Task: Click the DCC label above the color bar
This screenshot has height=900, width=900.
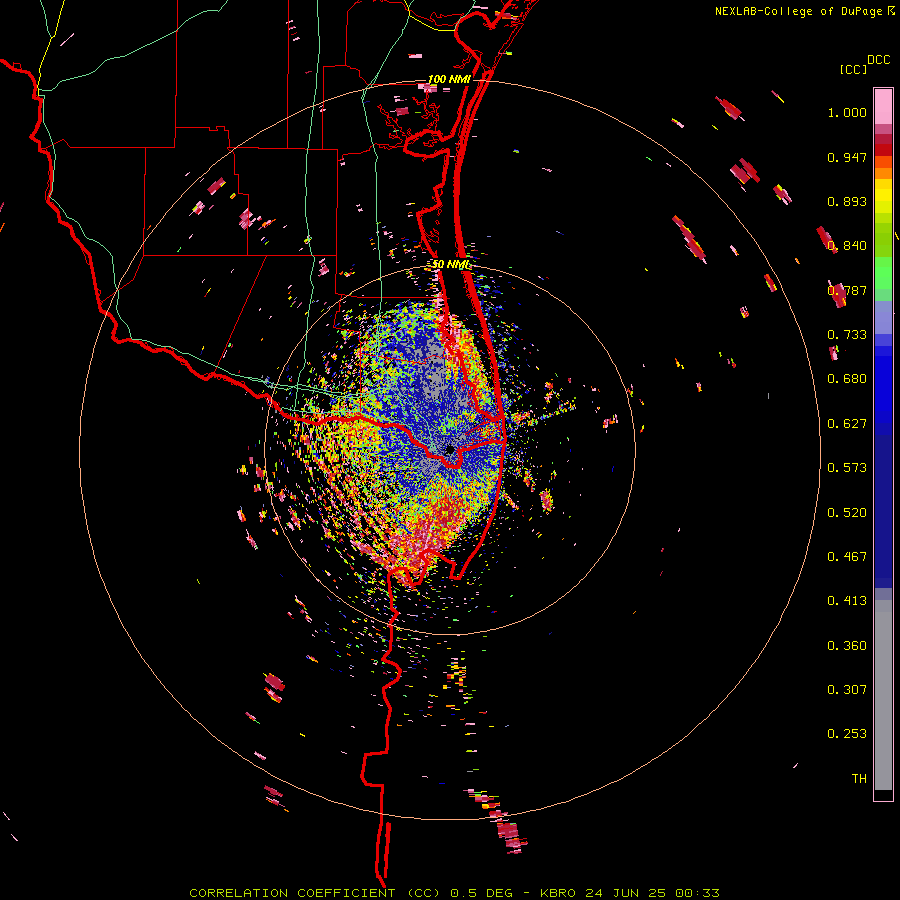Action: (x=879, y=60)
